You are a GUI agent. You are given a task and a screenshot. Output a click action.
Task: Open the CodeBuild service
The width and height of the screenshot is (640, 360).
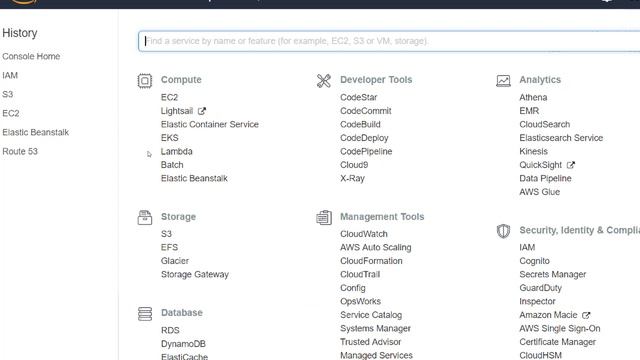tap(360, 124)
